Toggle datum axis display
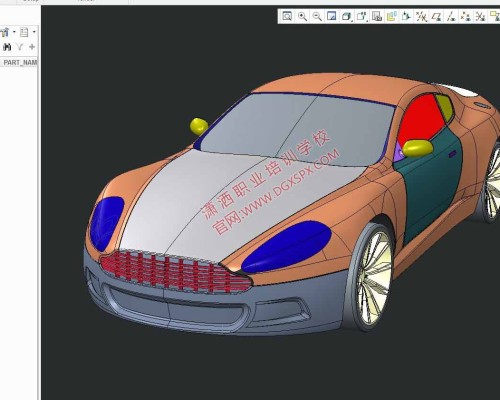The width and height of the screenshot is (500, 400). click(x=451, y=16)
